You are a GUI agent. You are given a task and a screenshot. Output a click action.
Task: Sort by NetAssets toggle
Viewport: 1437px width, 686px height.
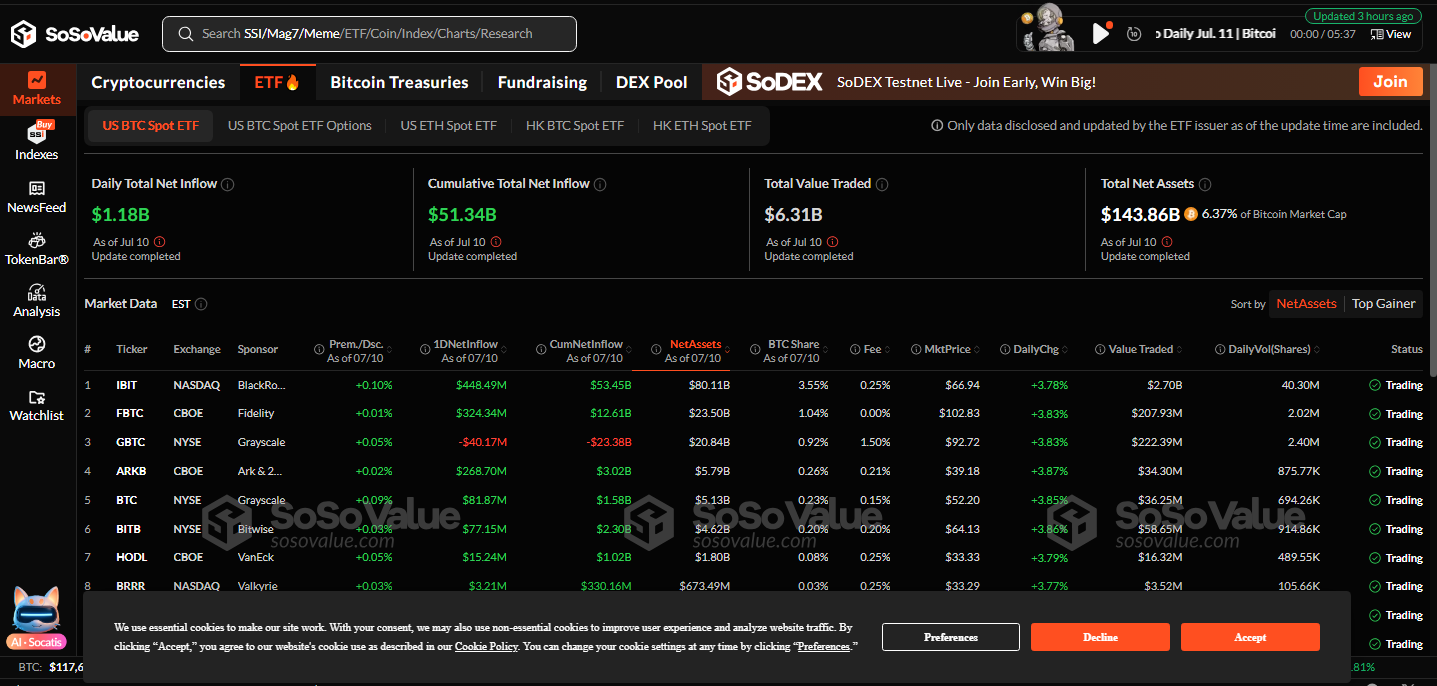[x=1306, y=304]
